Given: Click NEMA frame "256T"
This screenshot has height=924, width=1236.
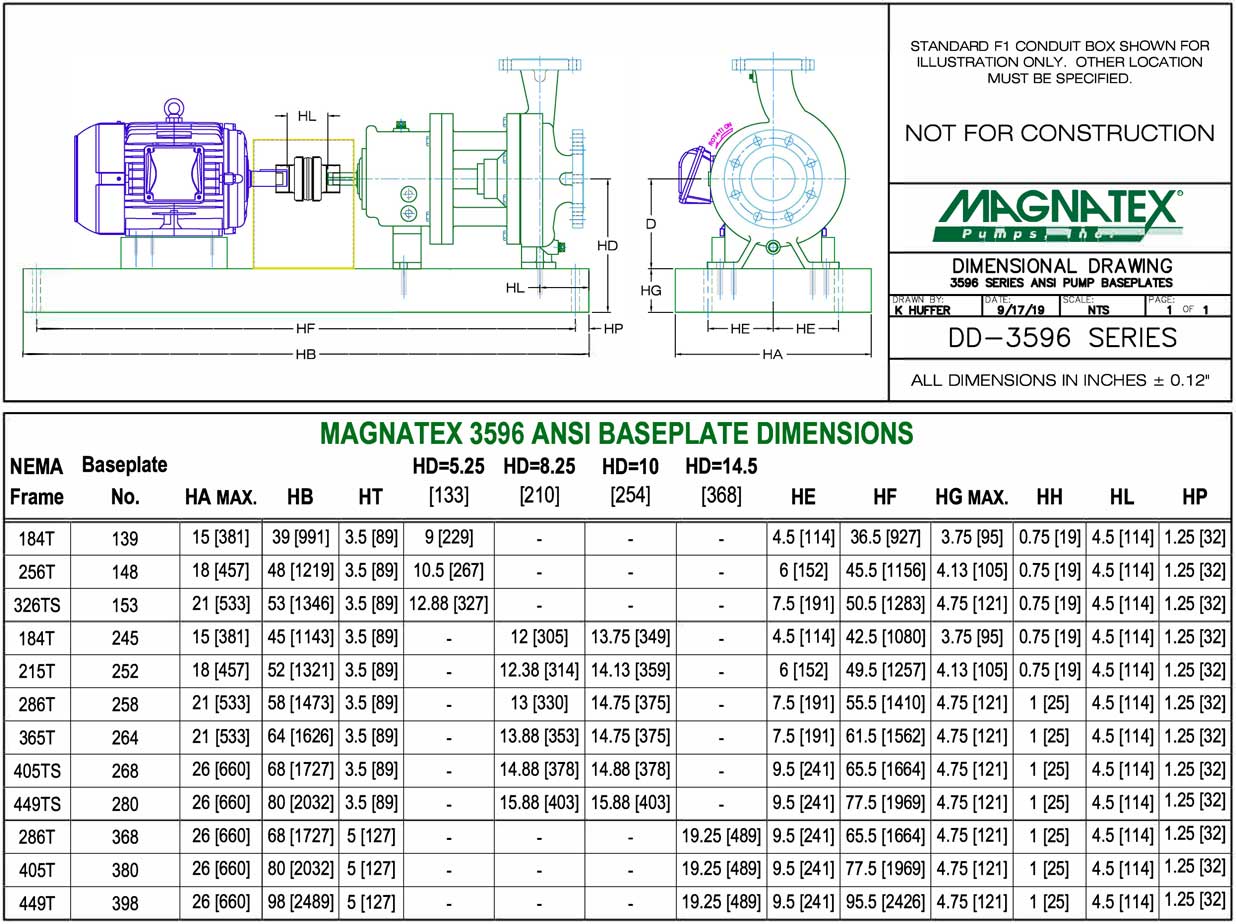Looking at the screenshot, I should (38, 574).
